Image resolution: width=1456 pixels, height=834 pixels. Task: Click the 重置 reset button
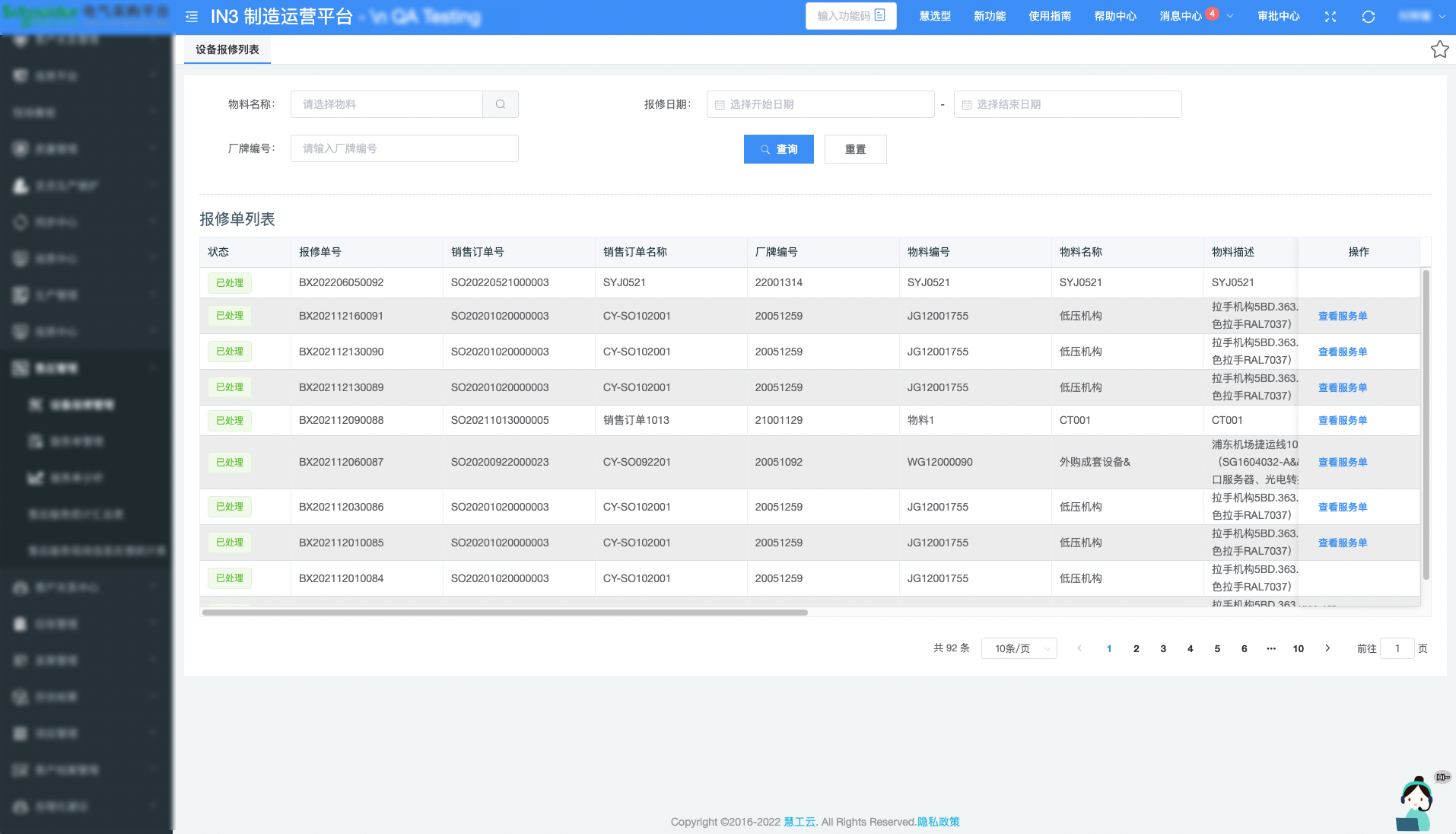point(856,149)
